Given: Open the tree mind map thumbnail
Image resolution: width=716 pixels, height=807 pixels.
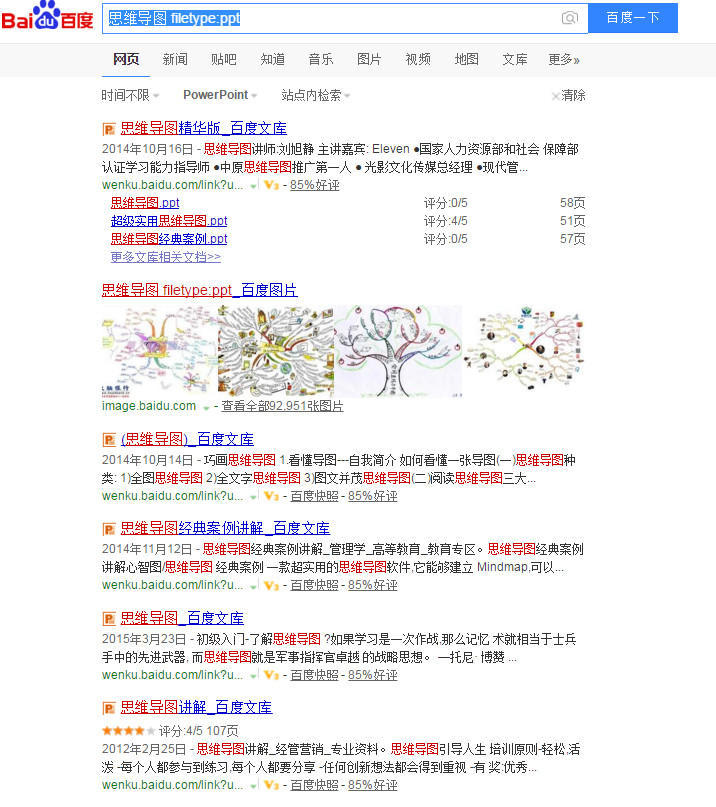Looking at the screenshot, I should click(397, 350).
